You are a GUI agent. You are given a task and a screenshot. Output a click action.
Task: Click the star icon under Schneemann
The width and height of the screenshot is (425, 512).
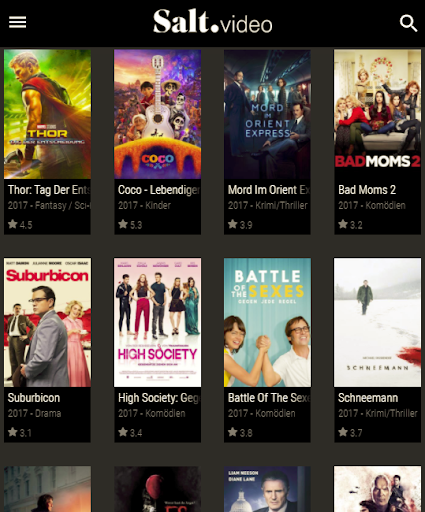click(x=343, y=432)
